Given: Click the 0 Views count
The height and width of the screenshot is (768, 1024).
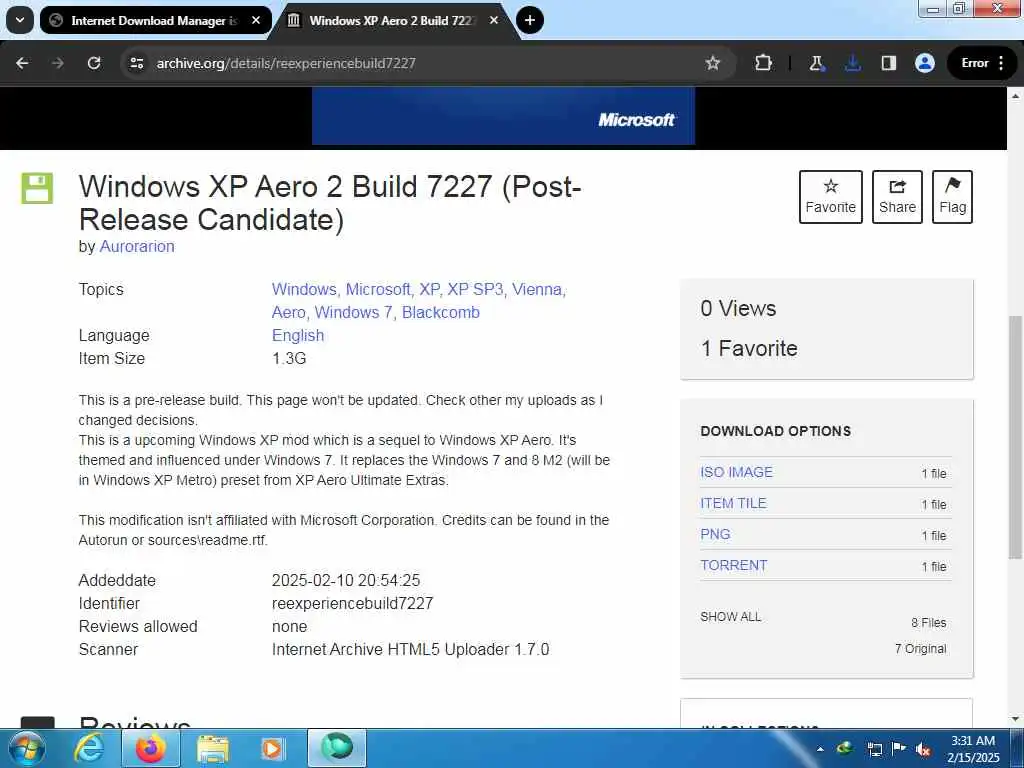Looking at the screenshot, I should 739,308.
